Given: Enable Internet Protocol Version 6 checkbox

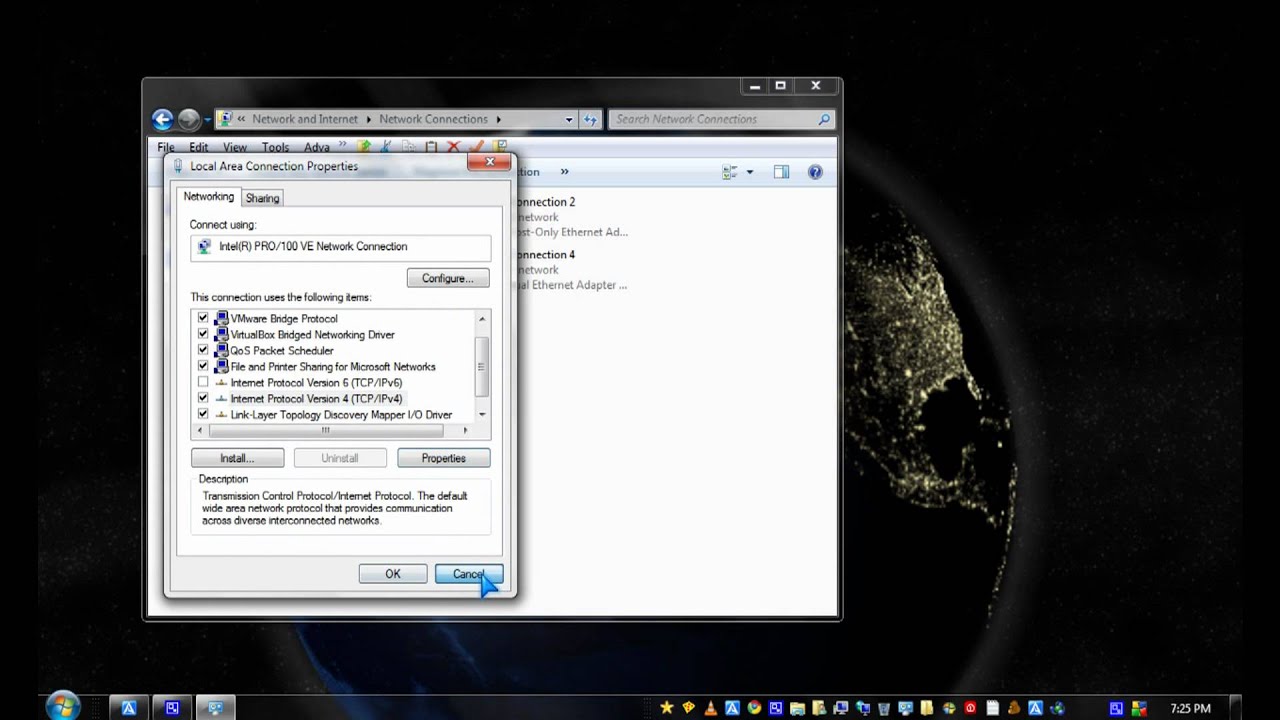Looking at the screenshot, I should pyautogui.click(x=203, y=383).
